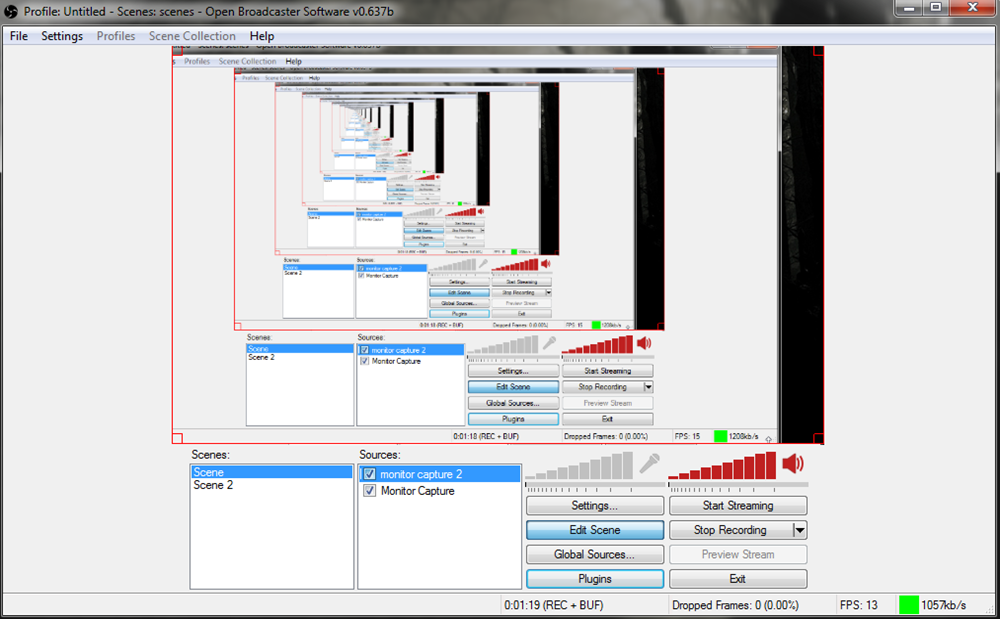This screenshot has width=1000, height=619.
Task: Open the Scene Collection menu
Action: click(192, 36)
